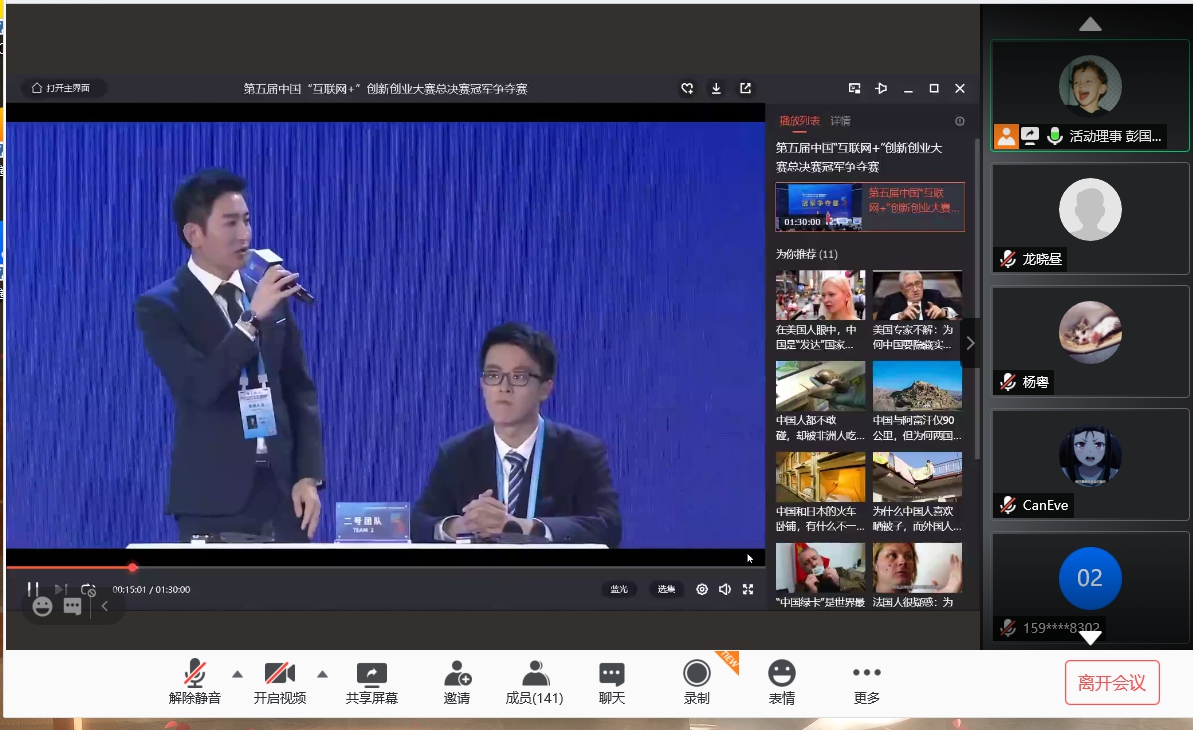Image resolution: width=1193 pixels, height=730 pixels.
Task: Click the volume speaker icon in player
Action: click(x=725, y=589)
